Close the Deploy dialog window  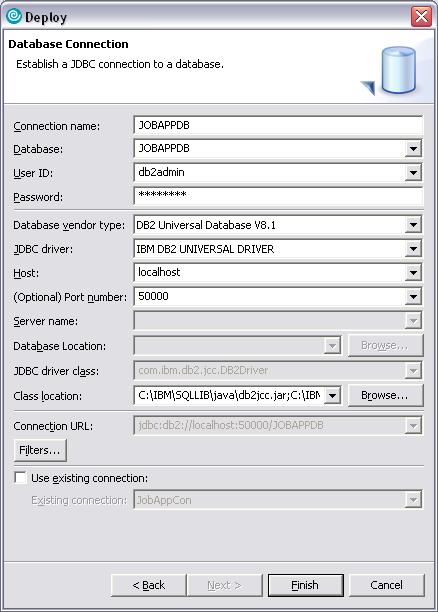tap(421, 16)
